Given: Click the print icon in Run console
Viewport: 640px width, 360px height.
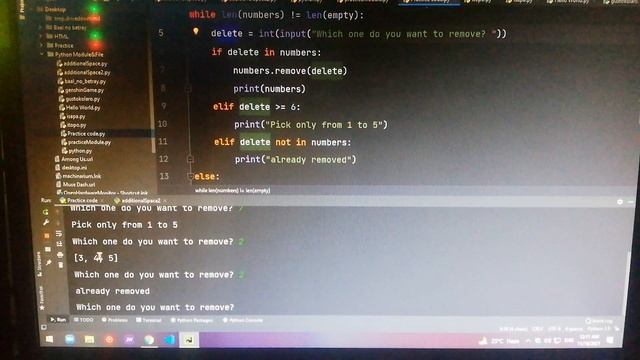Looking at the screenshot, I should pos(60,255).
